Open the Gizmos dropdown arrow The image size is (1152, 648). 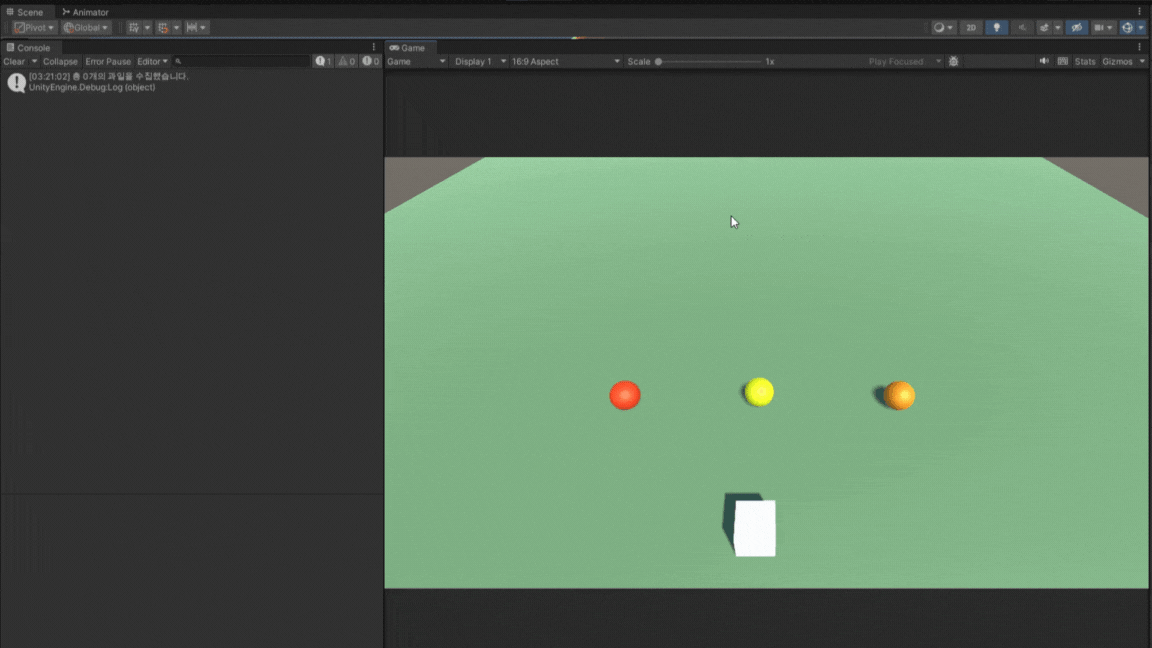coord(1142,62)
